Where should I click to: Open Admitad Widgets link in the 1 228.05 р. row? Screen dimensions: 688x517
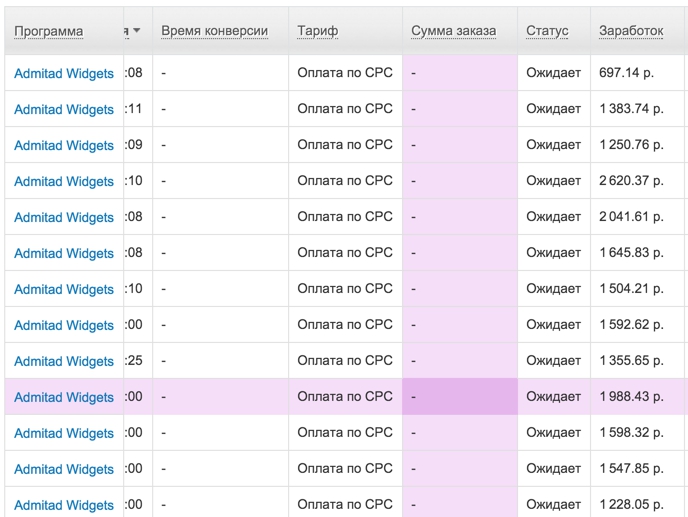point(64,505)
